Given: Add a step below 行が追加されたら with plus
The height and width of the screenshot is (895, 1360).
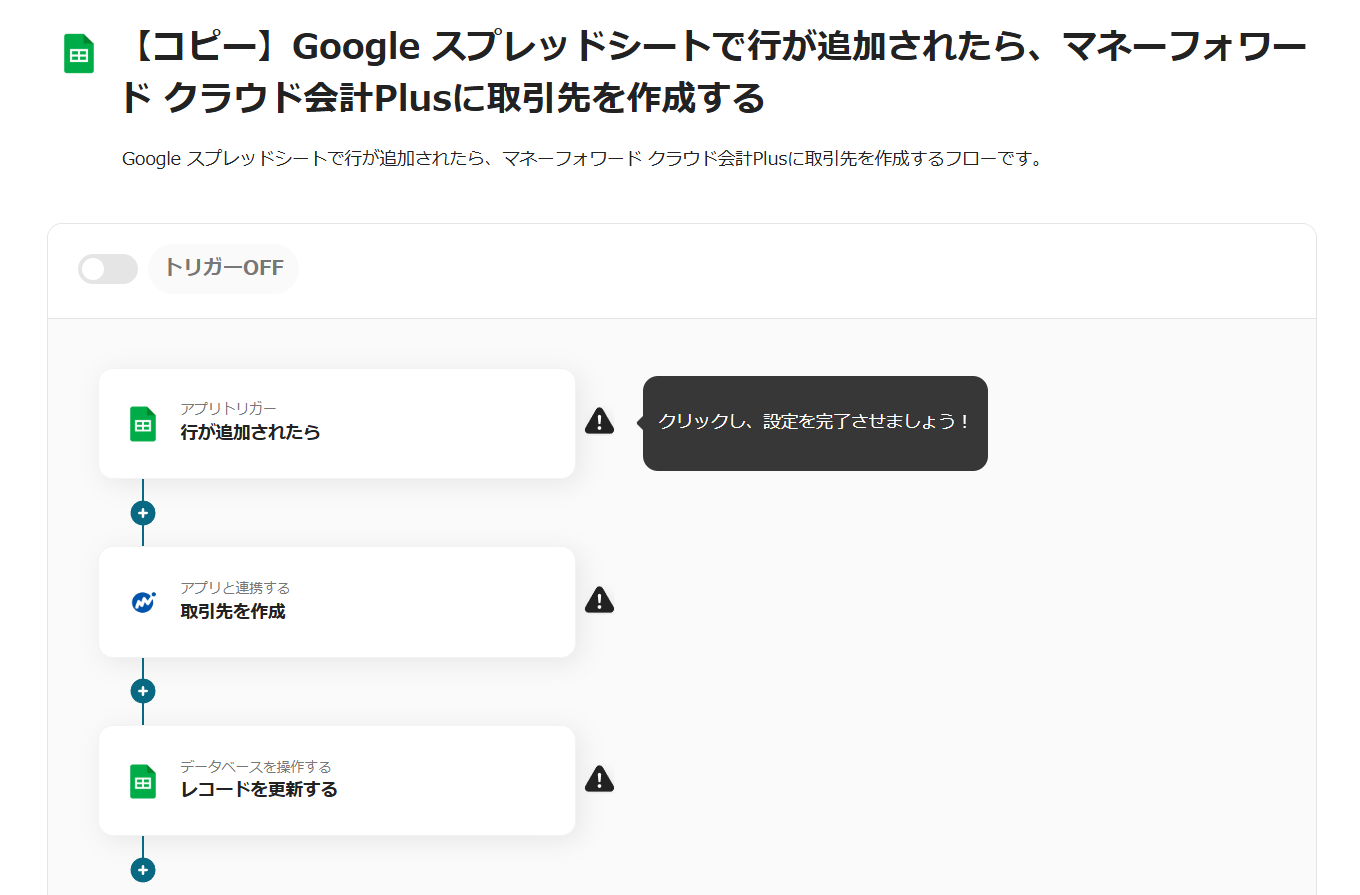Looking at the screenshot, I should (x=143, y=513).
